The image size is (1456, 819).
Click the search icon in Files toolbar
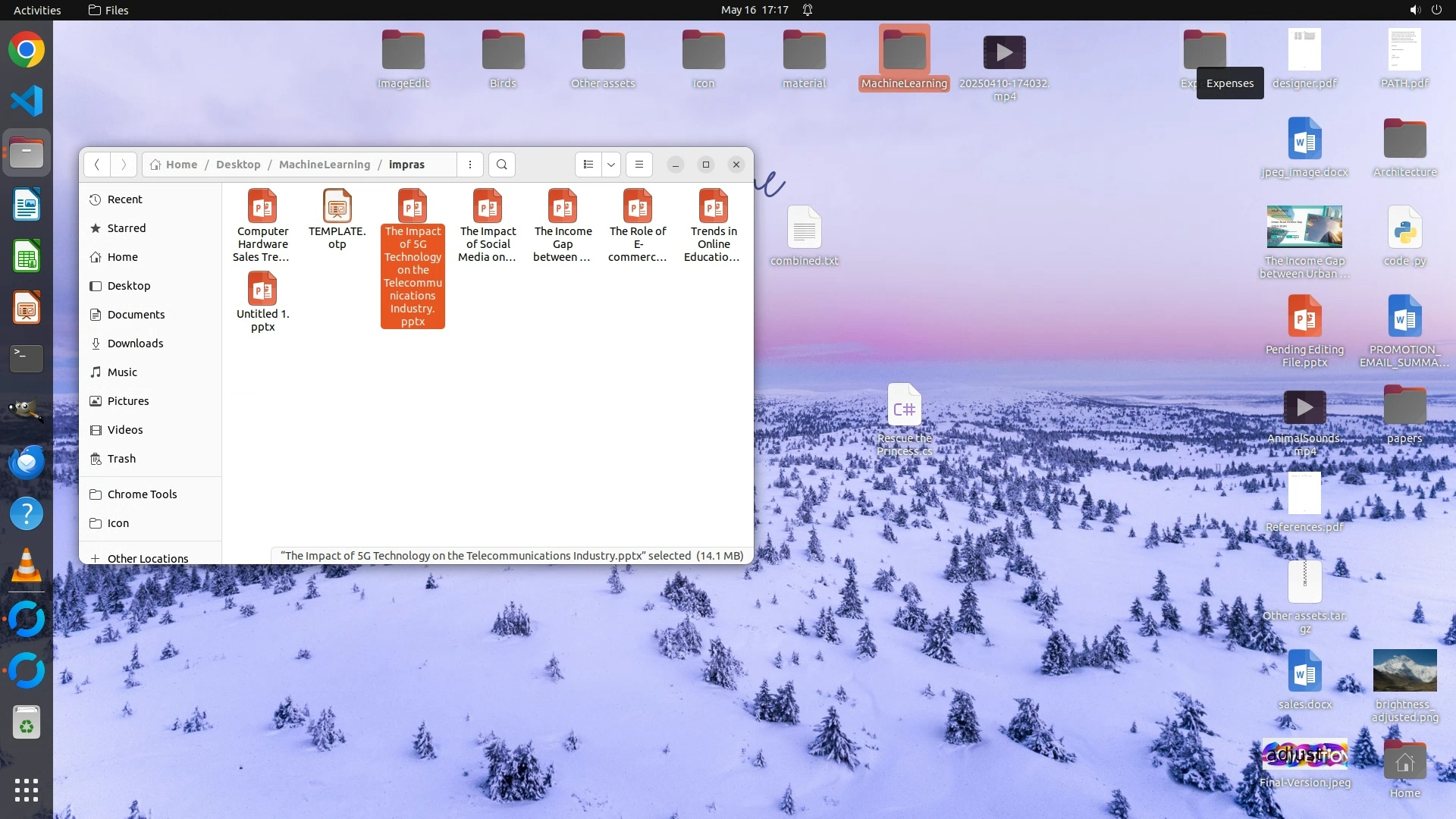pyautogui.click(x=501, y=165)
